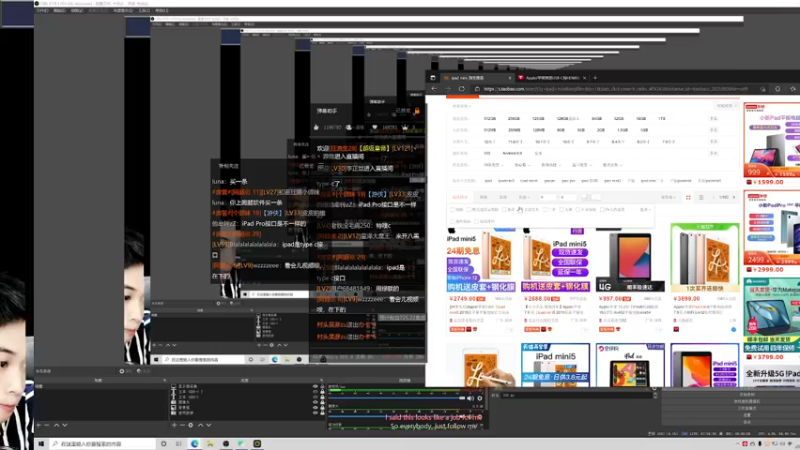Switch to list view of search results
The height and width of the screenshot is (450, 800).
(701, 197)
